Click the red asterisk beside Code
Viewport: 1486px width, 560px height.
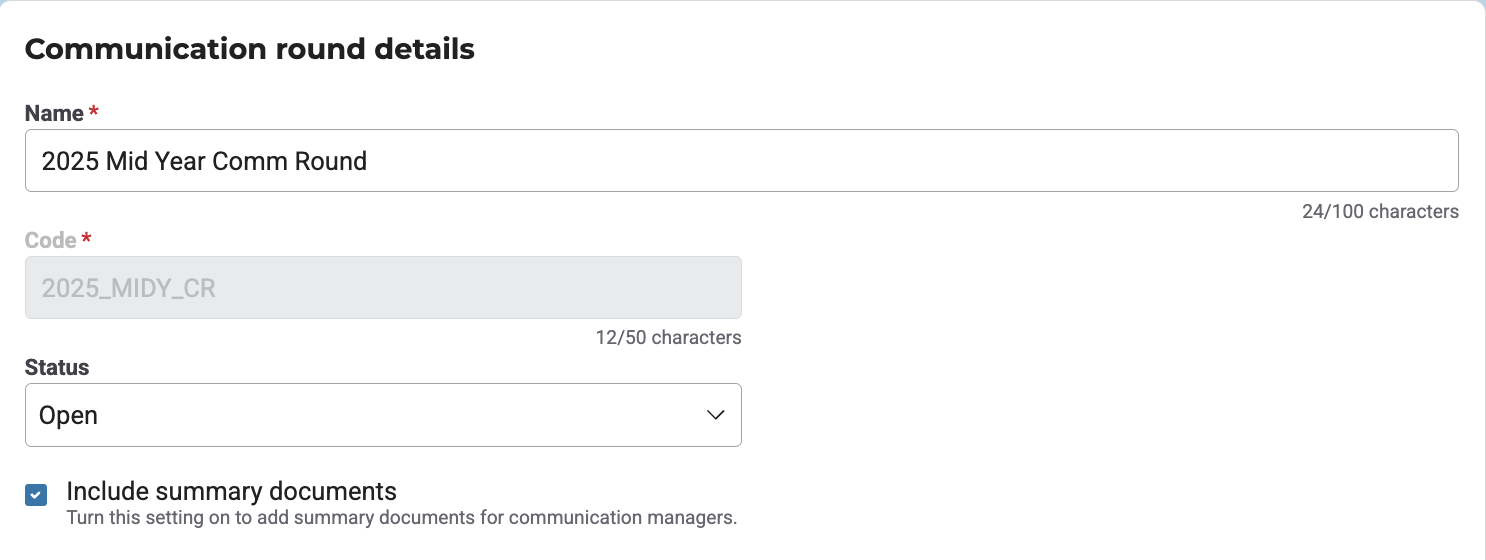[87, 239]
